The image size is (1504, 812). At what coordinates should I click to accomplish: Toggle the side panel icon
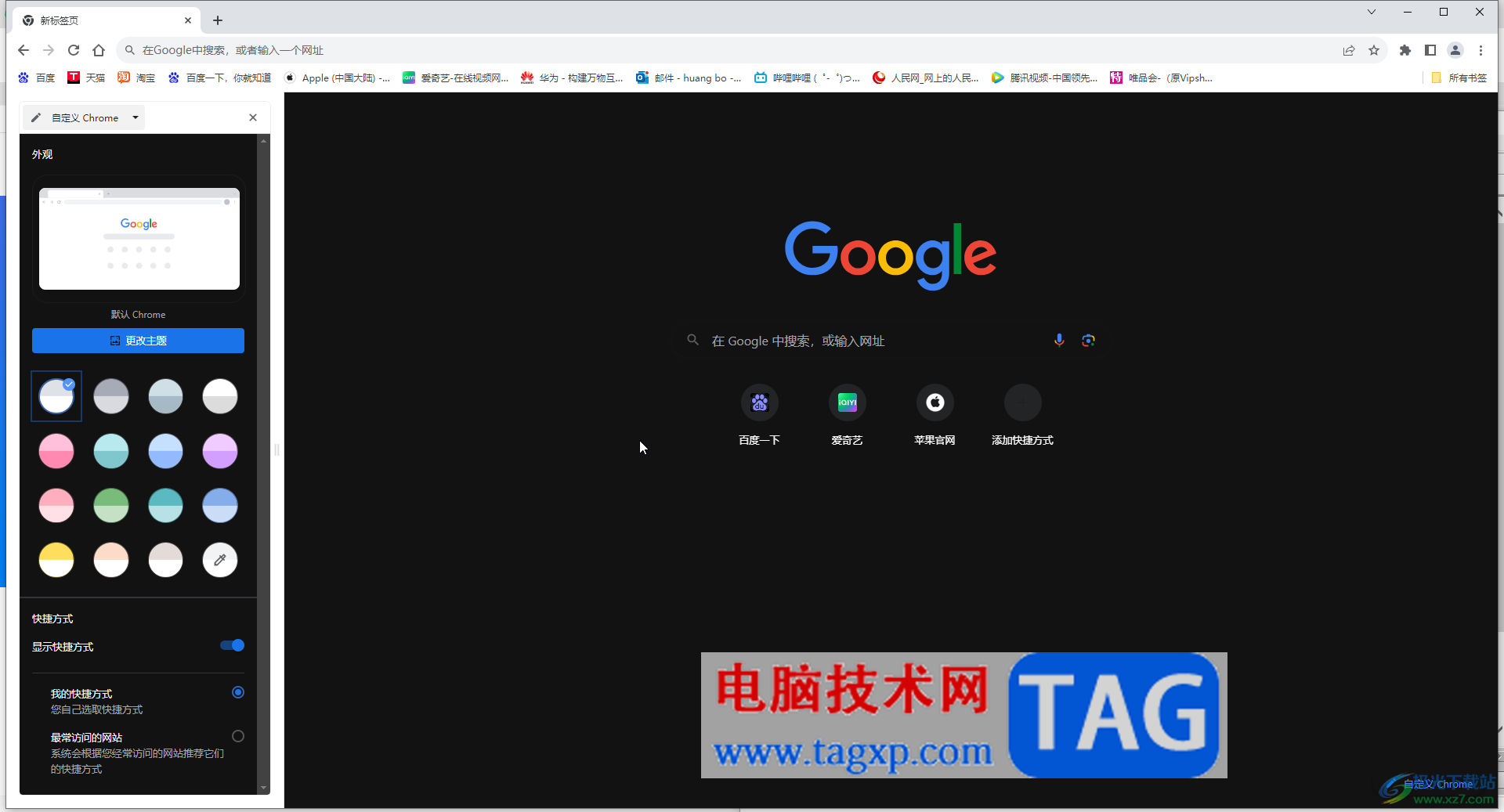[x=1430, y=50]
